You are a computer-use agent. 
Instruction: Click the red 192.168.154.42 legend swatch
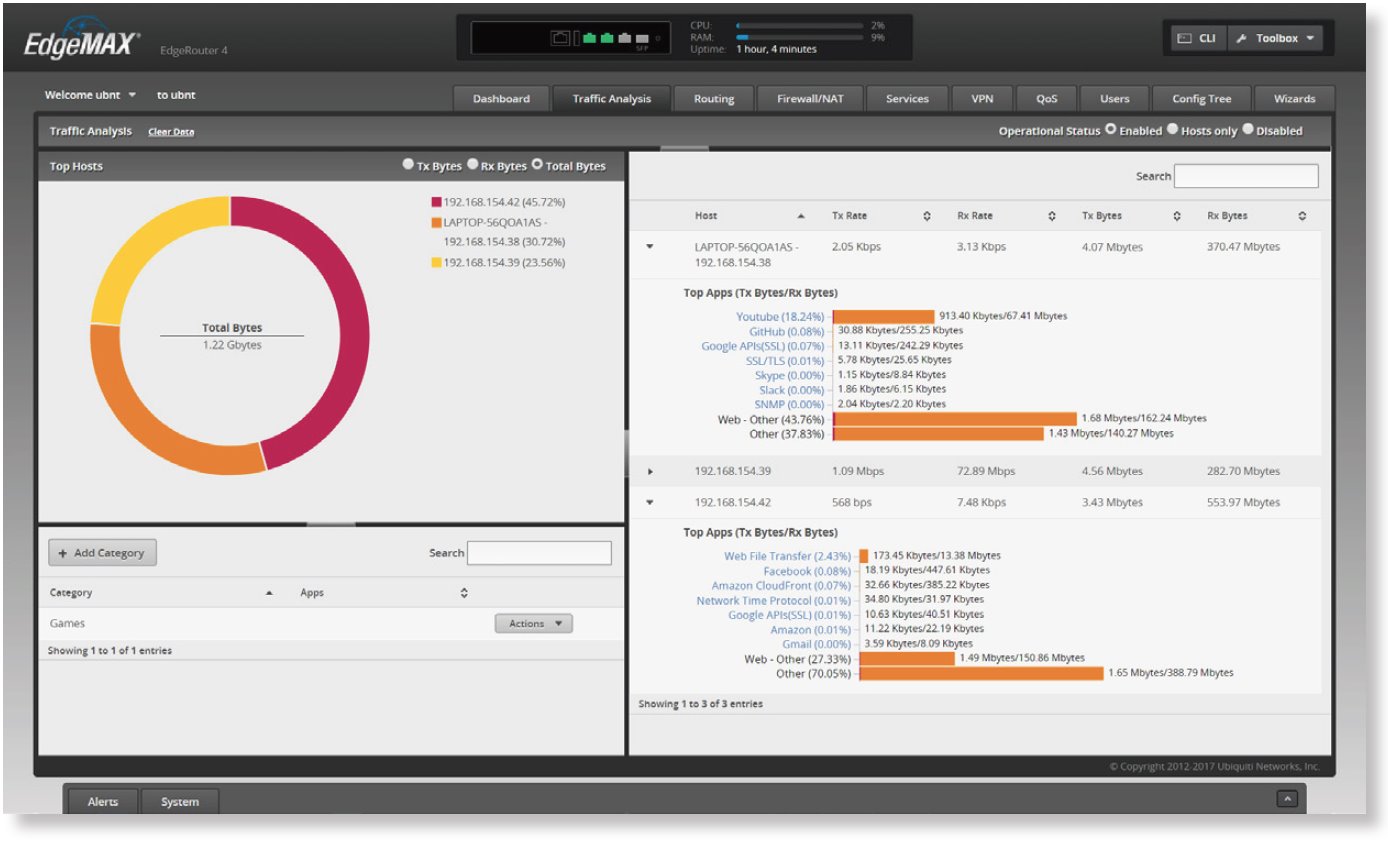[x=436, y=202]
